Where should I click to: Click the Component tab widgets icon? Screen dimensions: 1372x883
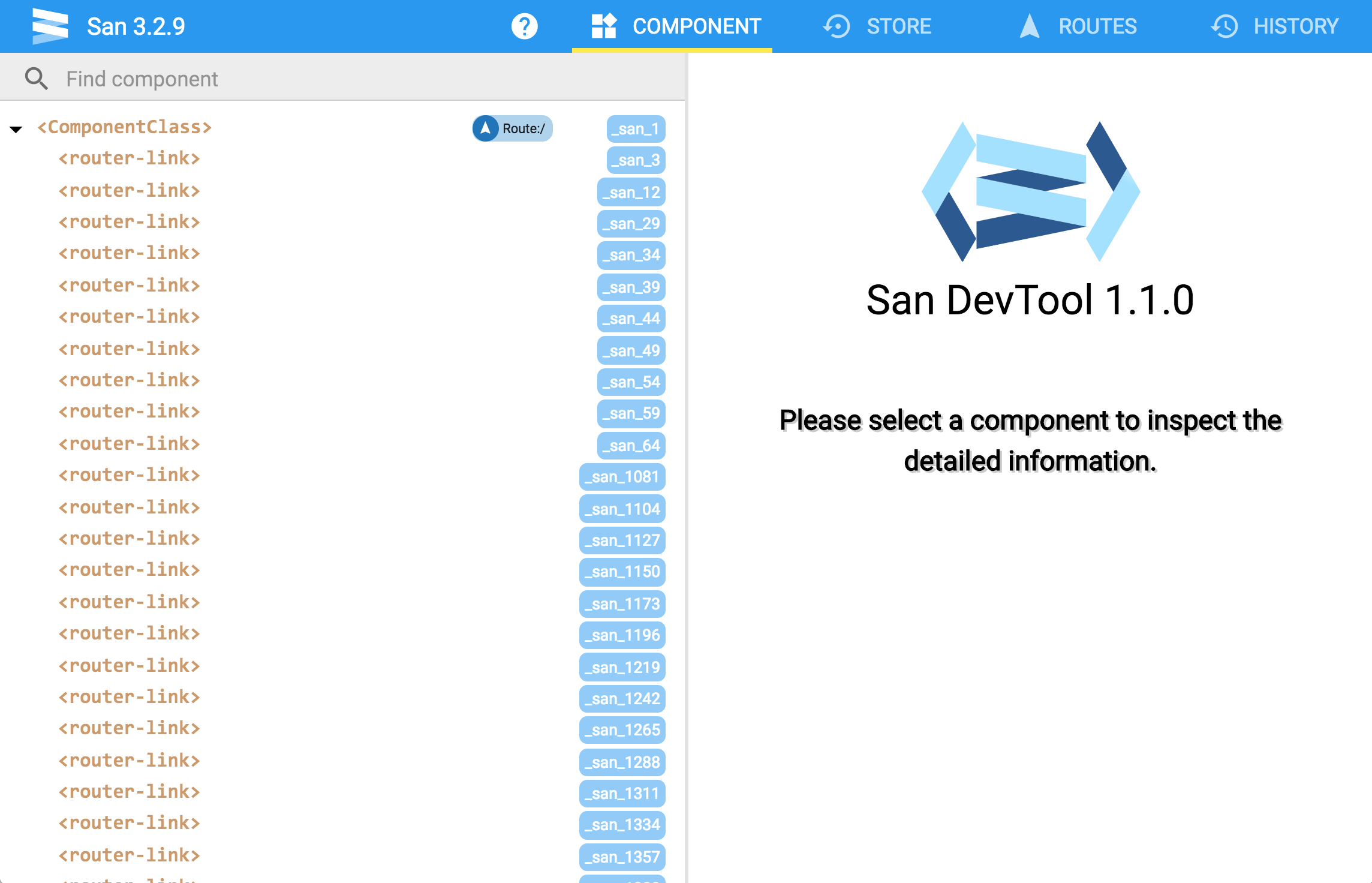pos(604,26)
